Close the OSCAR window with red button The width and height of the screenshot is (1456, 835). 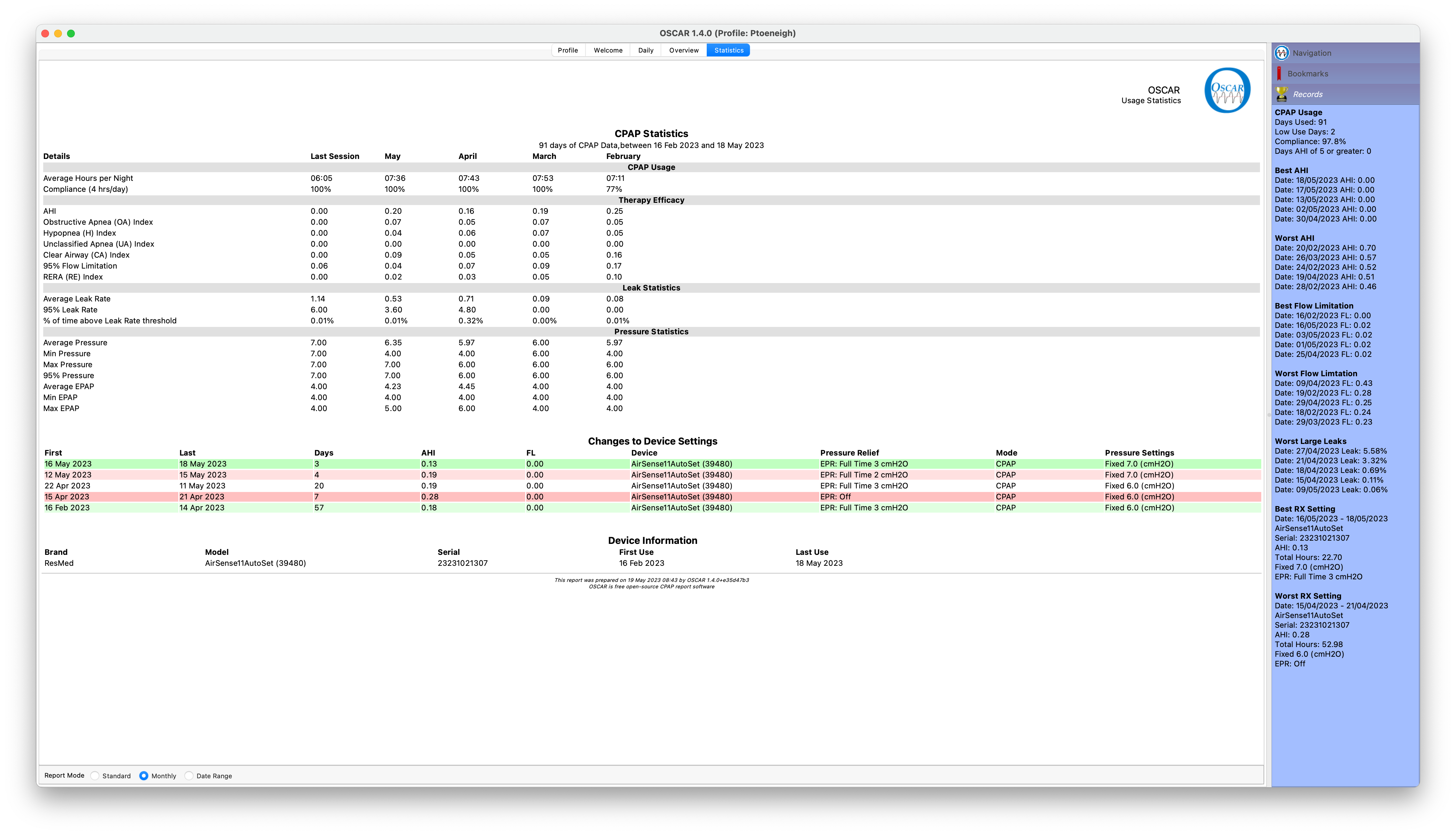coord(45,33)
